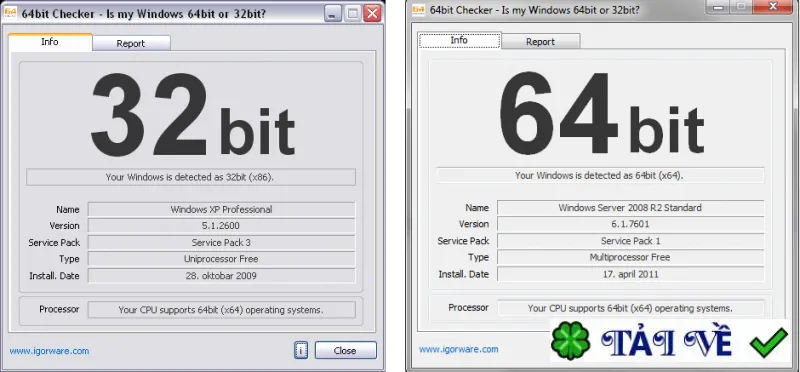Open the Info tab in the 64bit window
This screenshot has height=372, width=800.
click(459, 40)
